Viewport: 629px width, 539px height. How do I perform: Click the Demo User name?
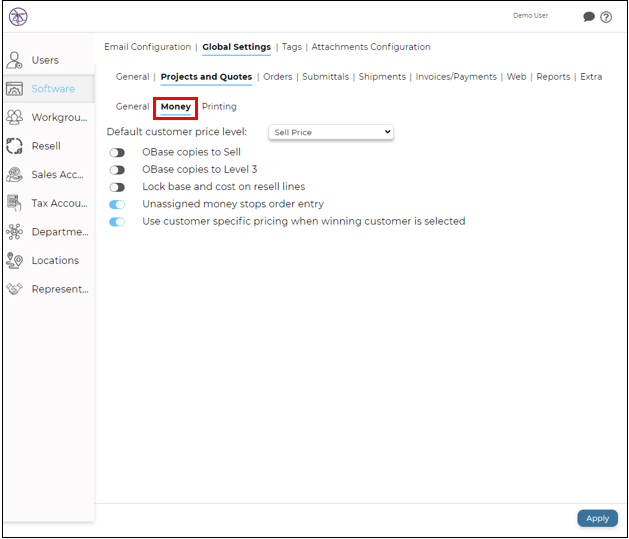530,16
